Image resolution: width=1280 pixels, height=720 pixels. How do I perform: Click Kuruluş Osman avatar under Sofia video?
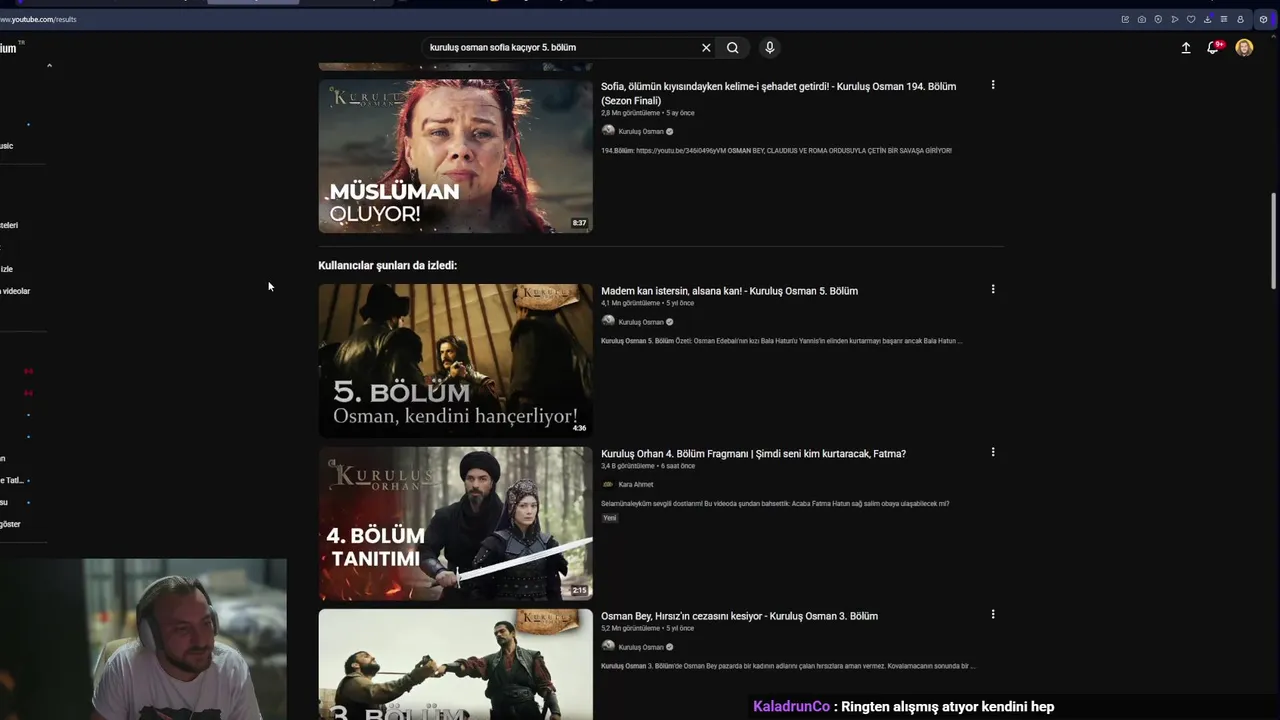(x=608, y=131)
